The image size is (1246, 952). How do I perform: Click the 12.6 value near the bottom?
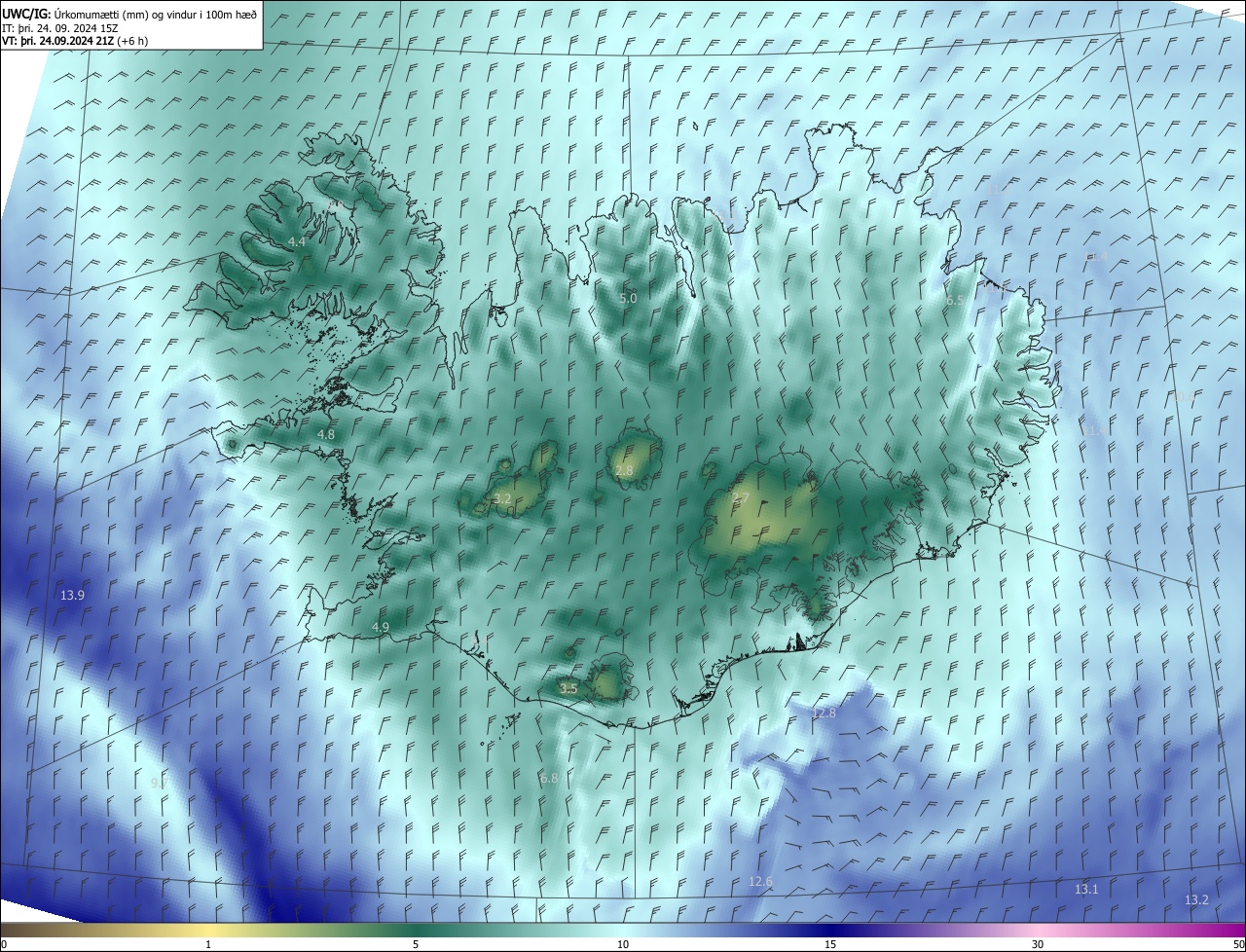click(760, 881)
